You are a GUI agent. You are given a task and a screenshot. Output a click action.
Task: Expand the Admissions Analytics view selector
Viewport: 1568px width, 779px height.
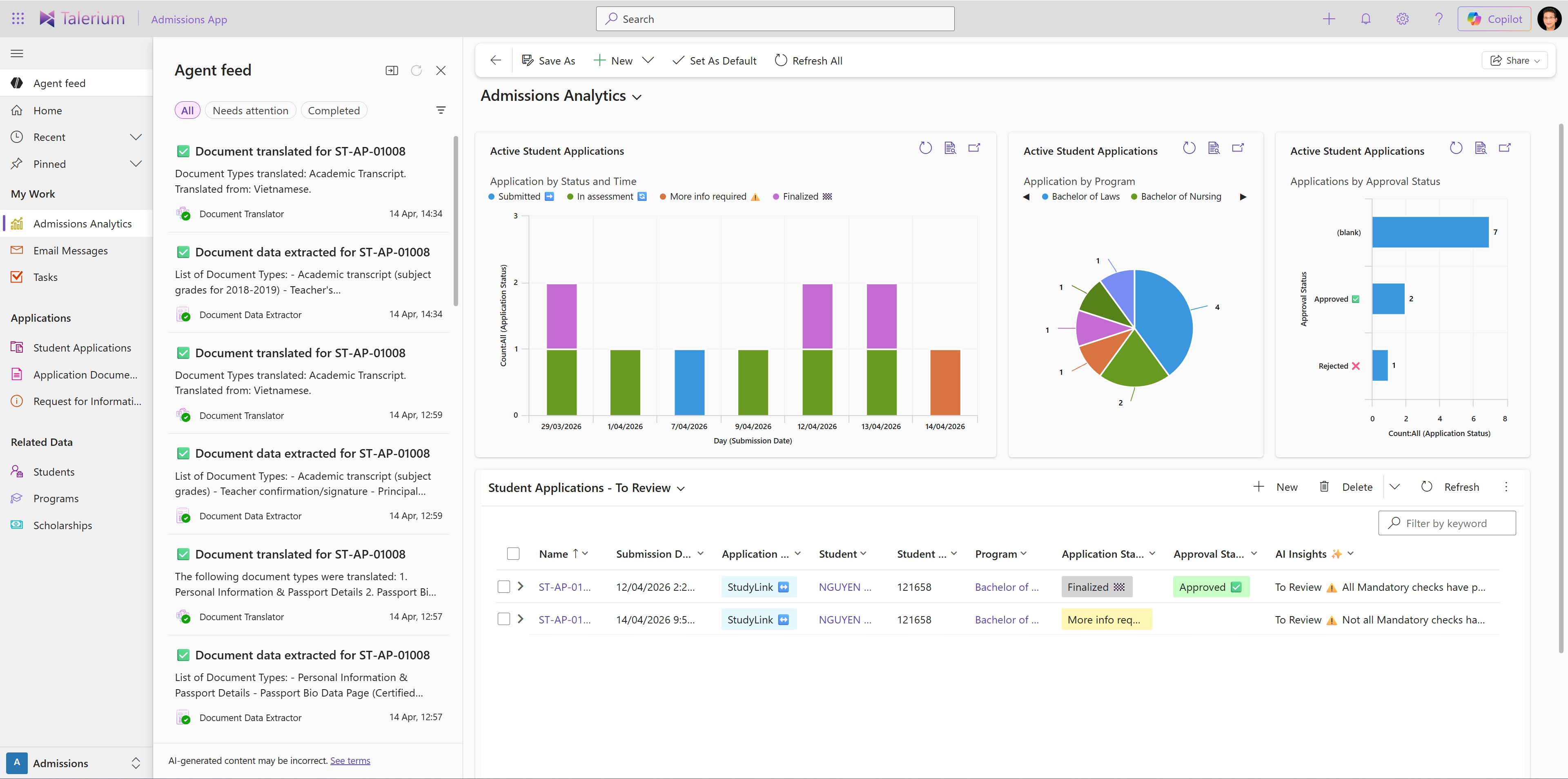pos(637,96)
